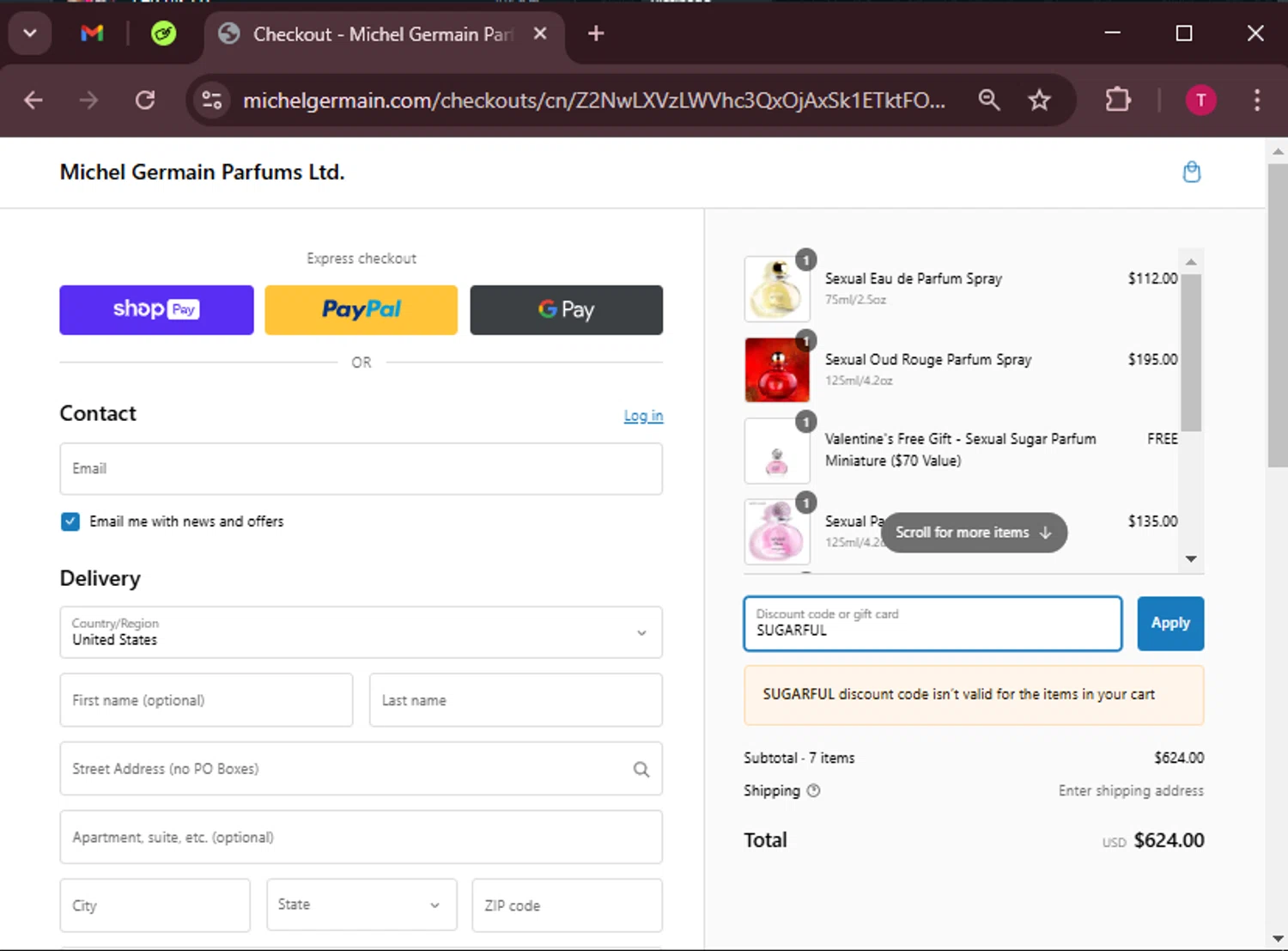Click cart list scroll down arrow
1288x951 pixels.
click(x=1191, y=559)
